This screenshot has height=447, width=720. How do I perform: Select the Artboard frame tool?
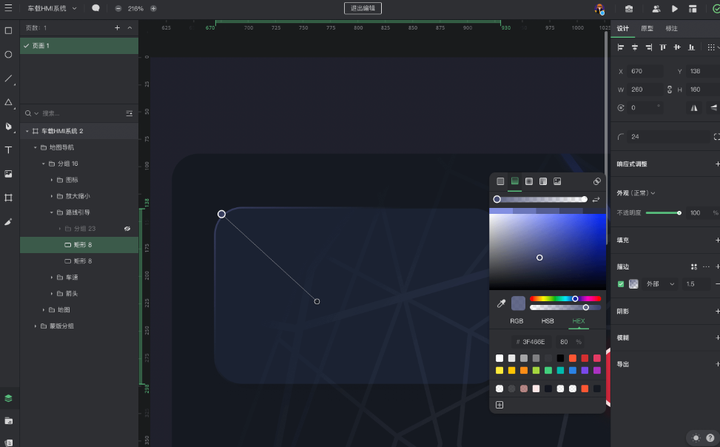pyautogui.click(x=8, y=198)
